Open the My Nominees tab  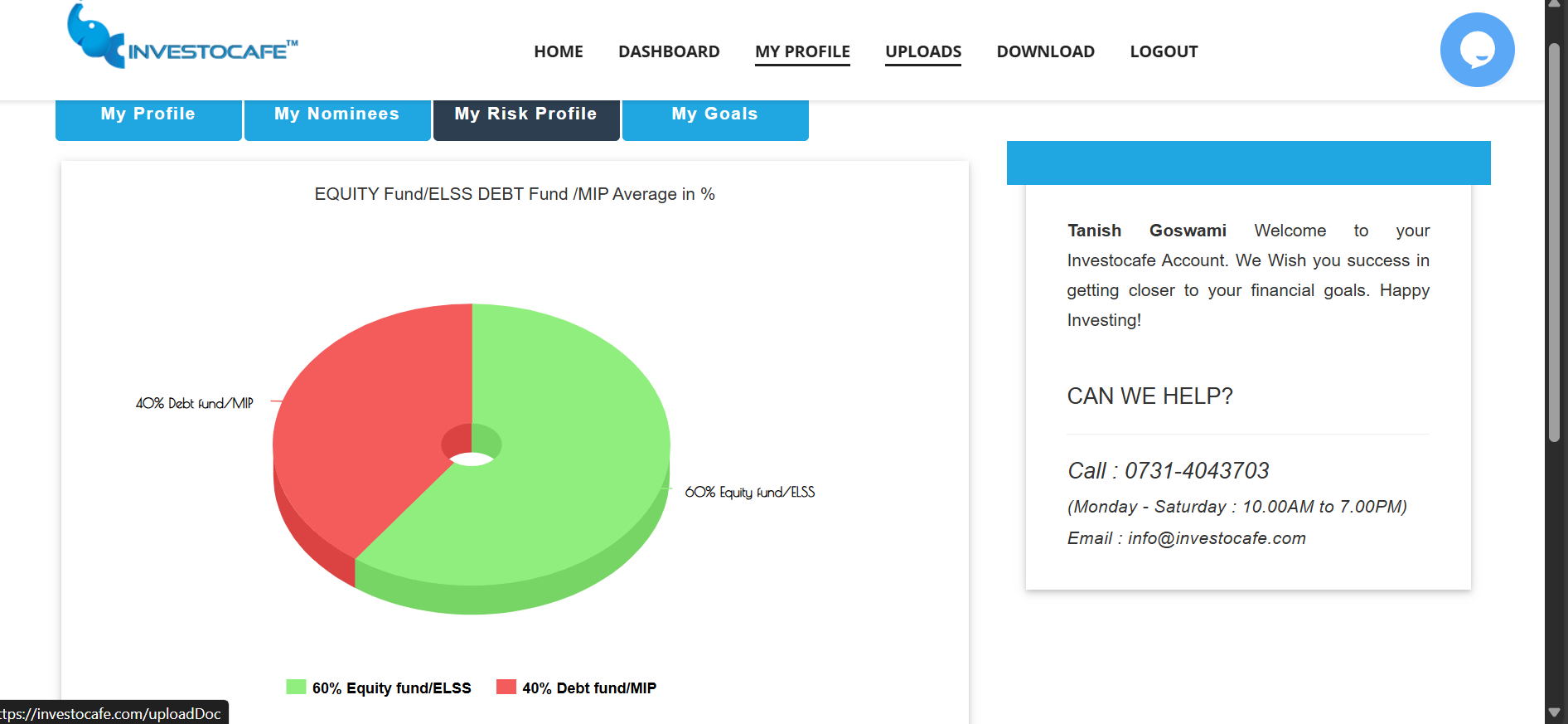(337, 117)
